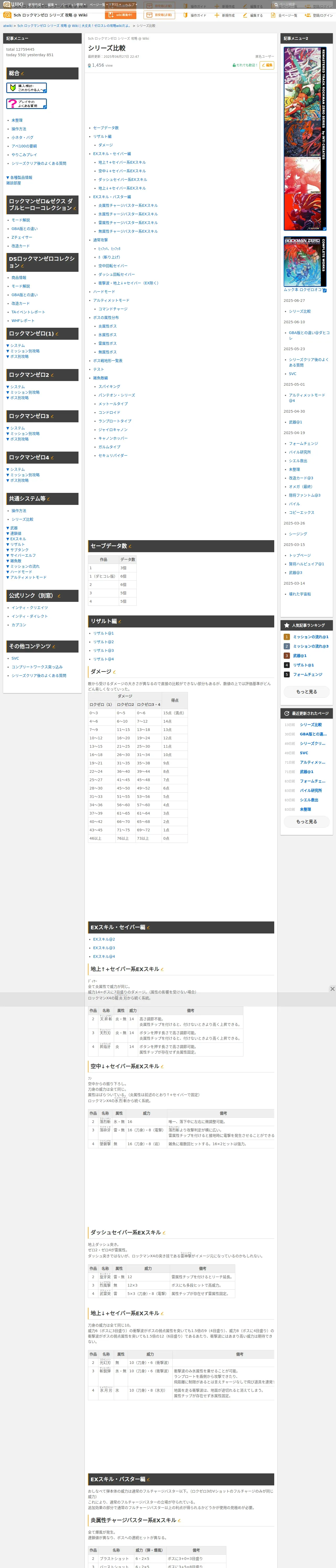
Task: Click the pencil icon next to ロックマンゼロ4 header
Action: coord(52,458)
